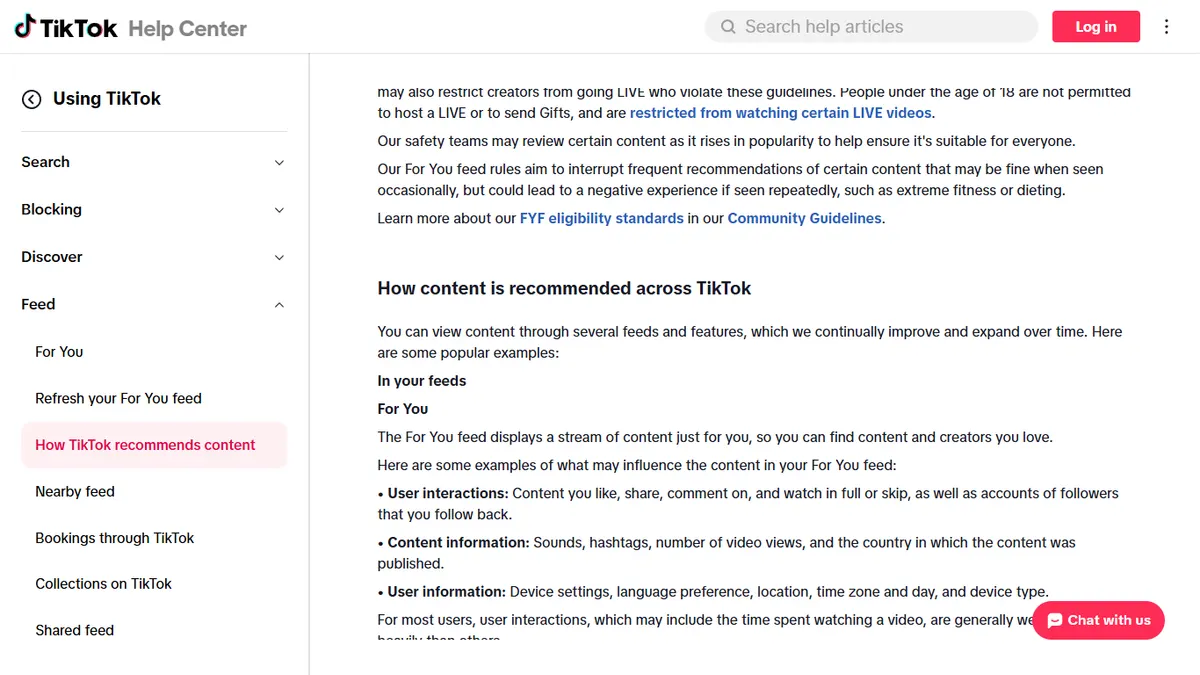Click the TikTok logo icon
1200x675 pixels.
[25, 27]
